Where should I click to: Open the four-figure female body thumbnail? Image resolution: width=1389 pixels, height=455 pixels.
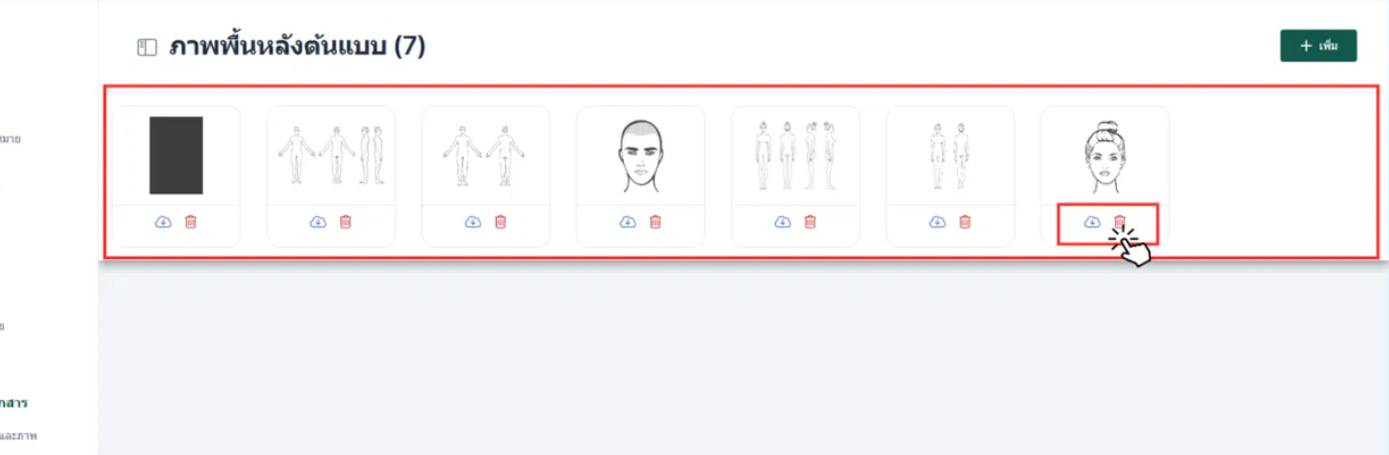click(x=796, y=156)
